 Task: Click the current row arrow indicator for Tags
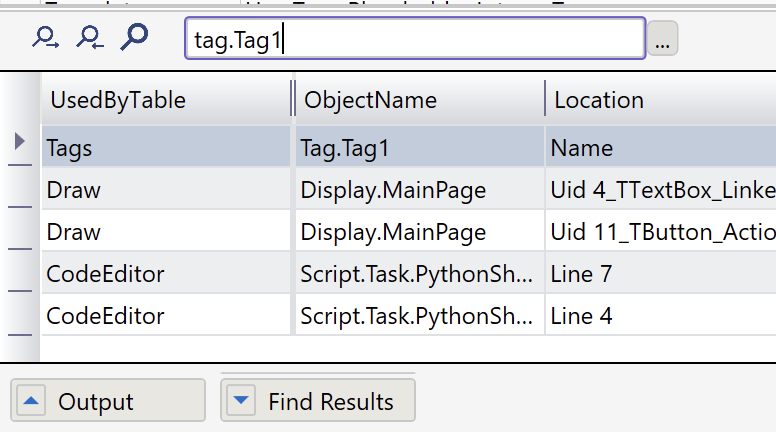pos(20,144)
